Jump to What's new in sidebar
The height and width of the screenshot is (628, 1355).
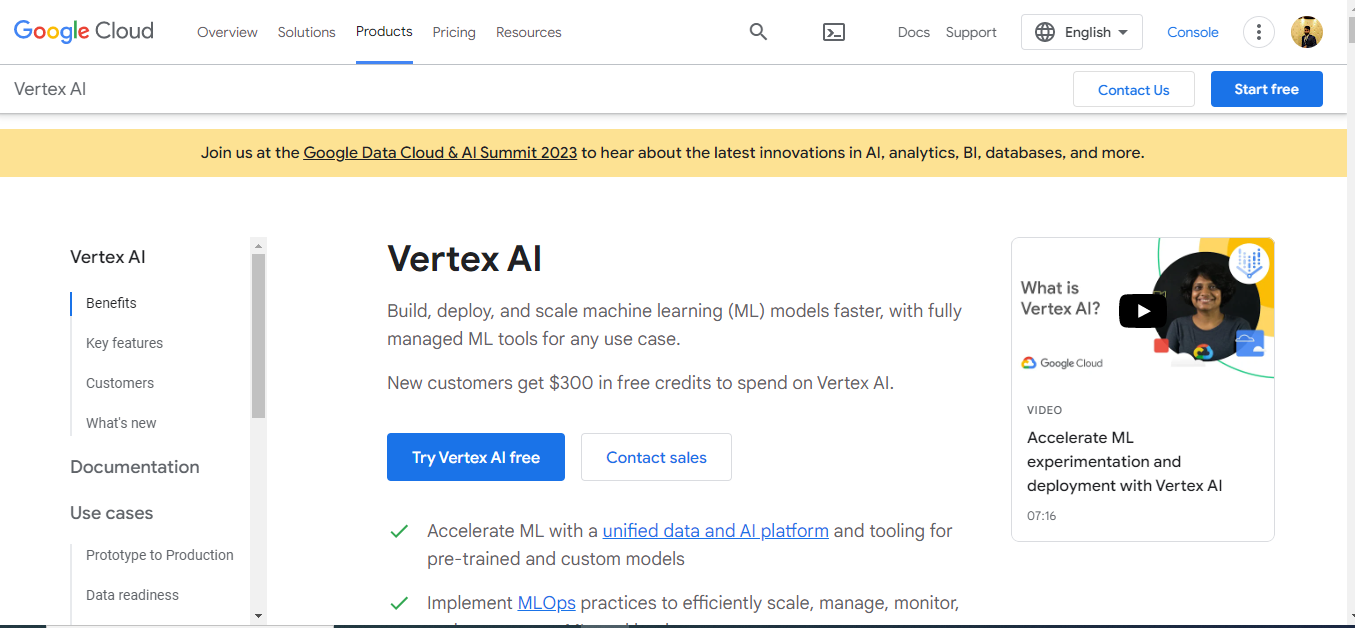point(121,423)
